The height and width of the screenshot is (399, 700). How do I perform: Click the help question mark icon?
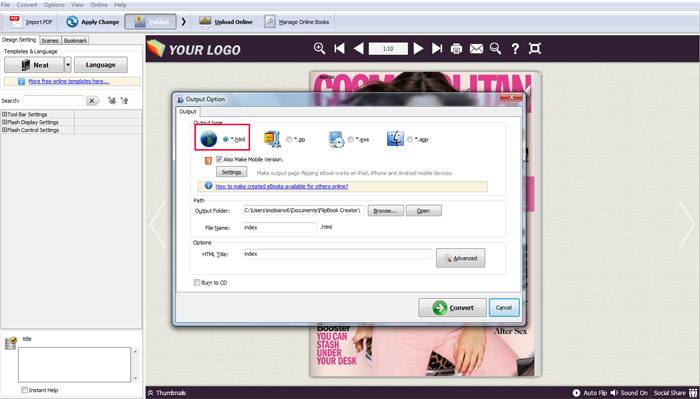(x=515, y=48)
